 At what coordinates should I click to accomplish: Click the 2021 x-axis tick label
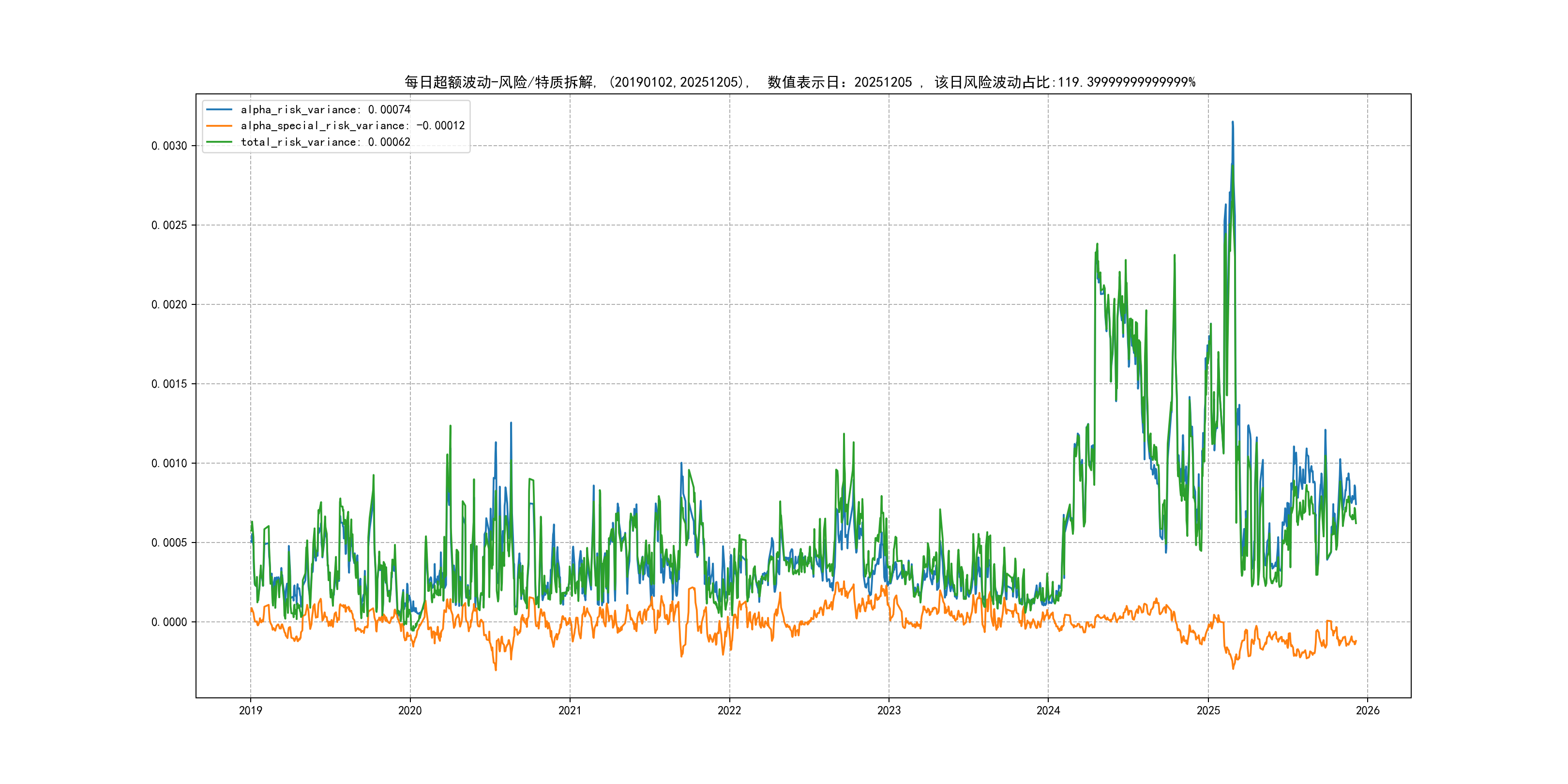tap(570, 710)
